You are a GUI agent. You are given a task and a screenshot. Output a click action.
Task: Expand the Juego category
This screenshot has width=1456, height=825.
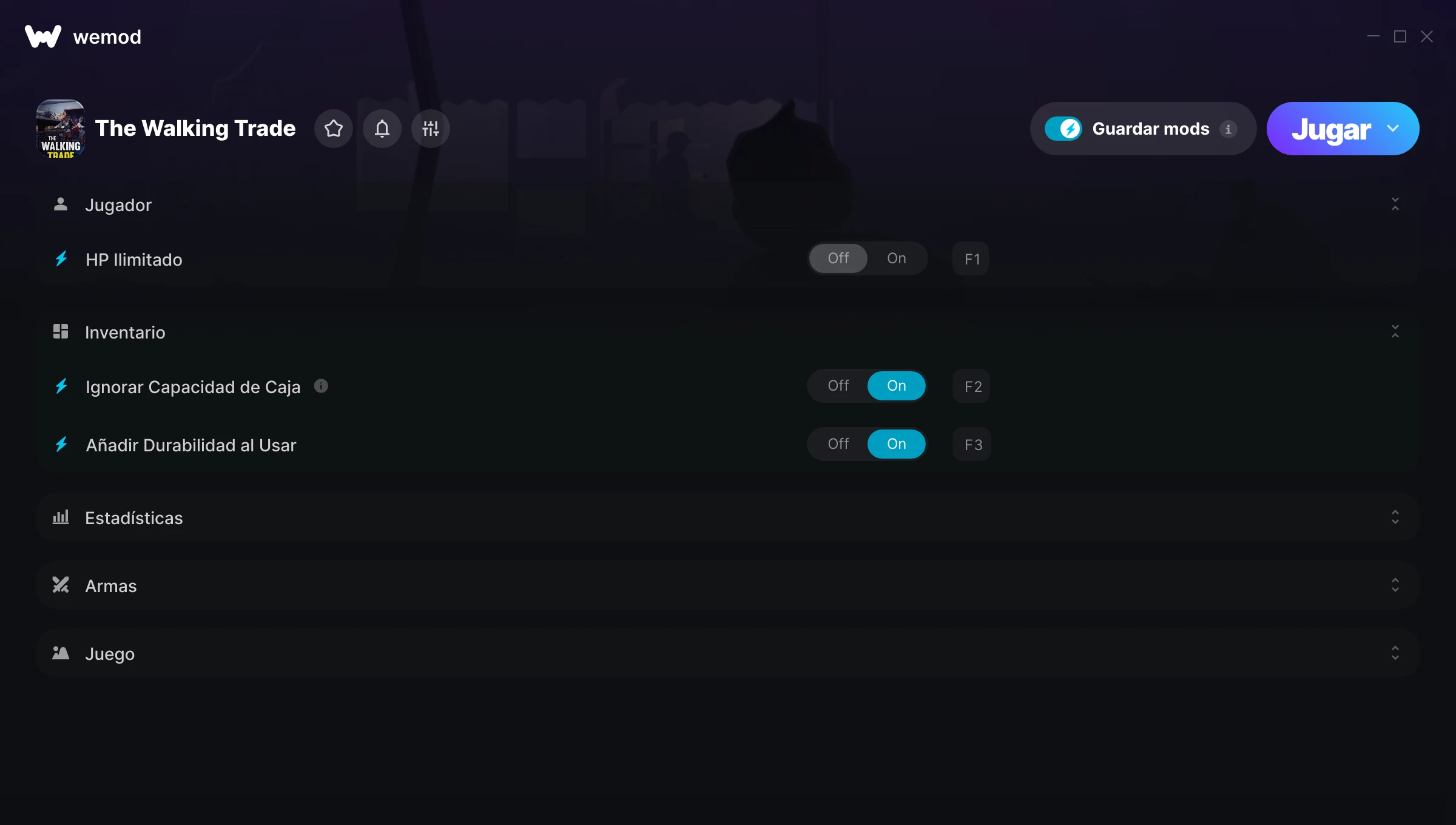(1395, 653)
